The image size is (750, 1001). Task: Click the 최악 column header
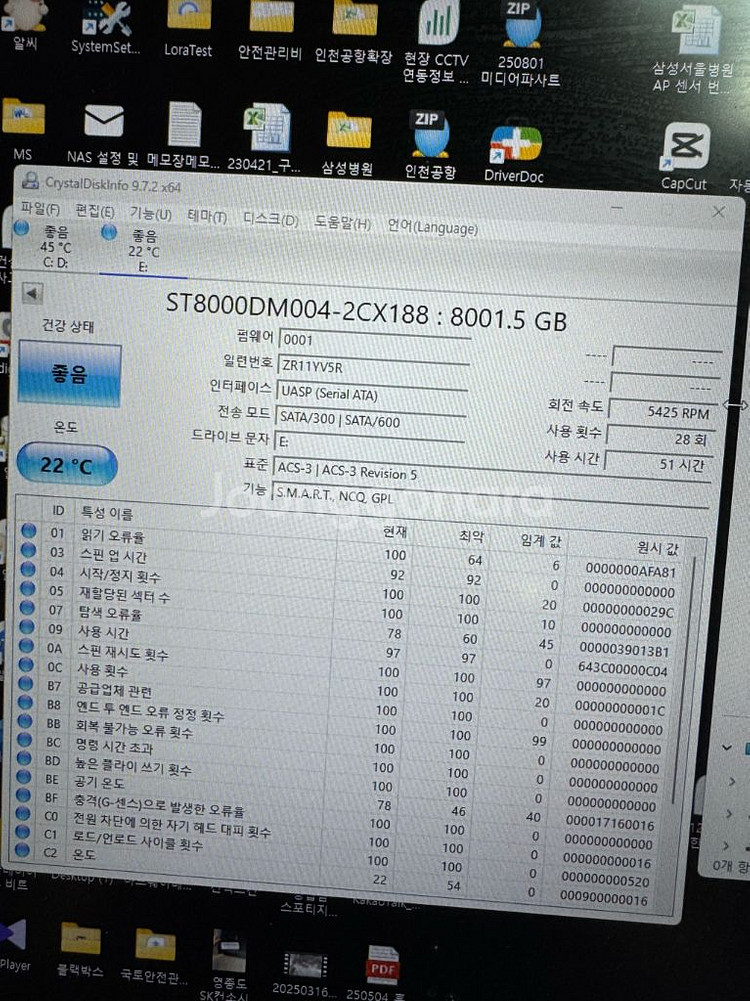471,536
